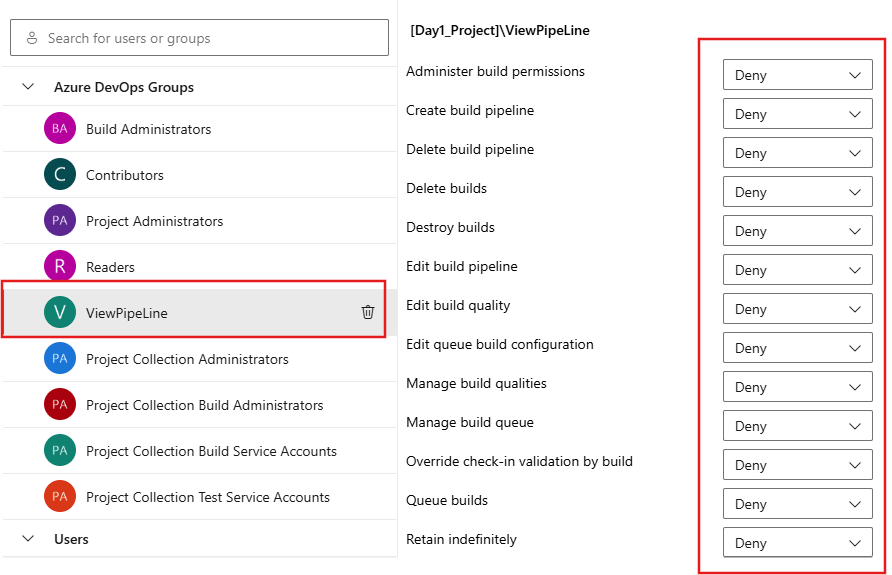Select Project Collection Build Service Accounts group

[x=200, y=450]
